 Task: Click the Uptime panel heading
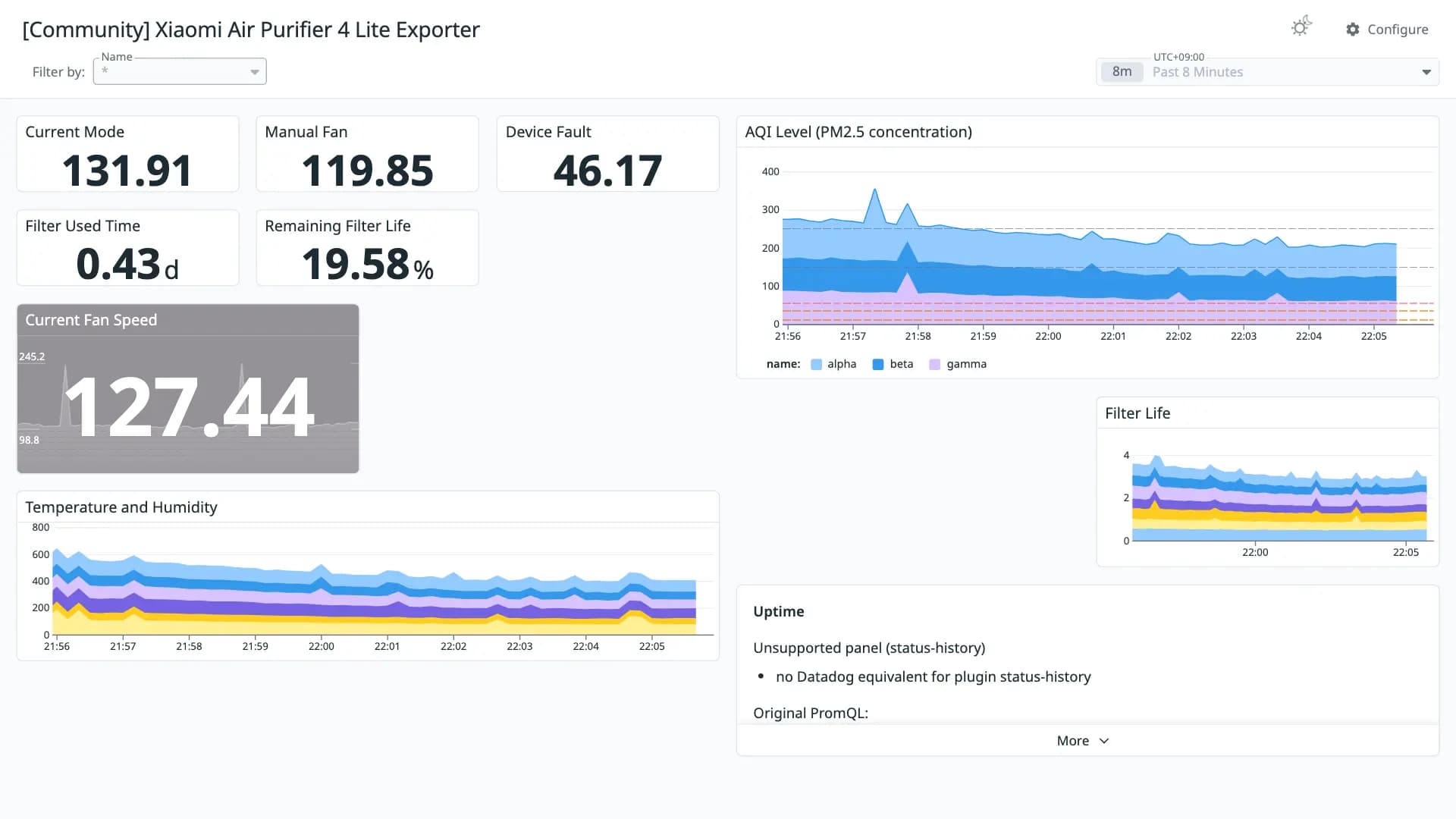click(779, 612)
